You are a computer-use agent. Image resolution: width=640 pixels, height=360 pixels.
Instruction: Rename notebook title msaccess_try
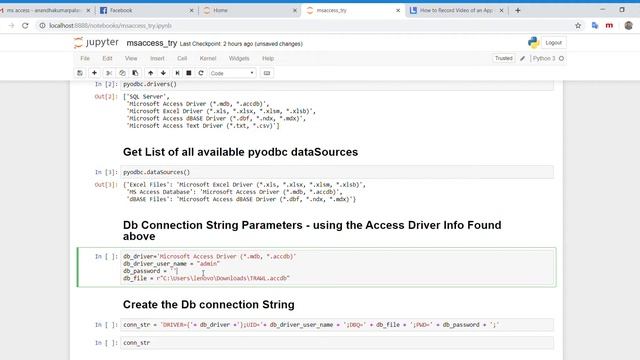click(151, 43)
